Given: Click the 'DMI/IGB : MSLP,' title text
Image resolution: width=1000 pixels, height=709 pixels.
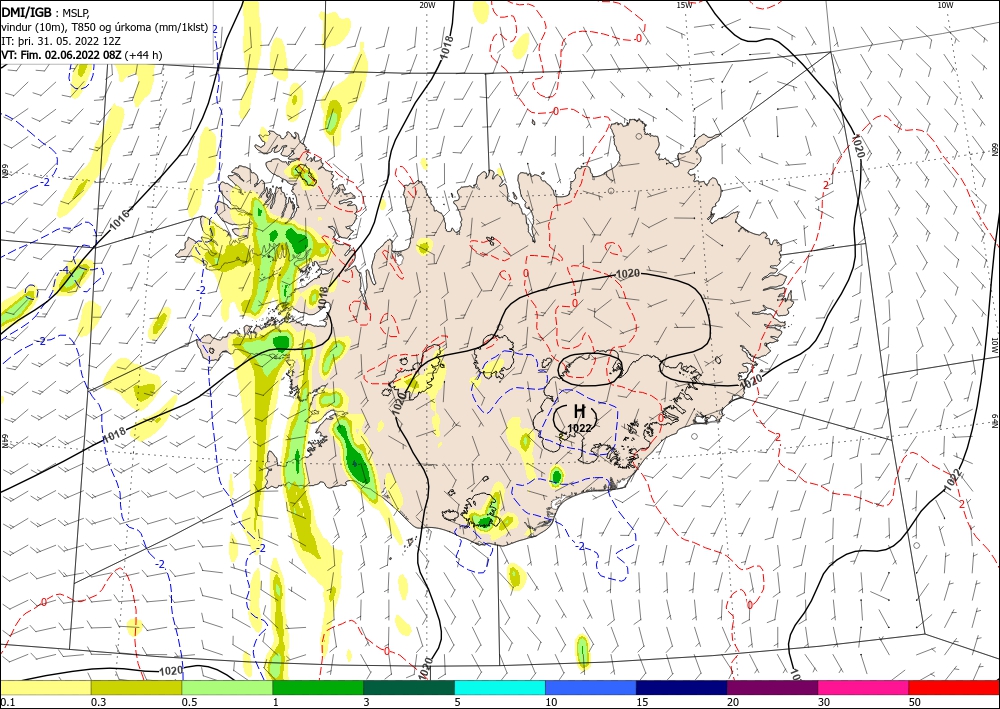Looking at the screenshot, I should click(x=46, y=11).
